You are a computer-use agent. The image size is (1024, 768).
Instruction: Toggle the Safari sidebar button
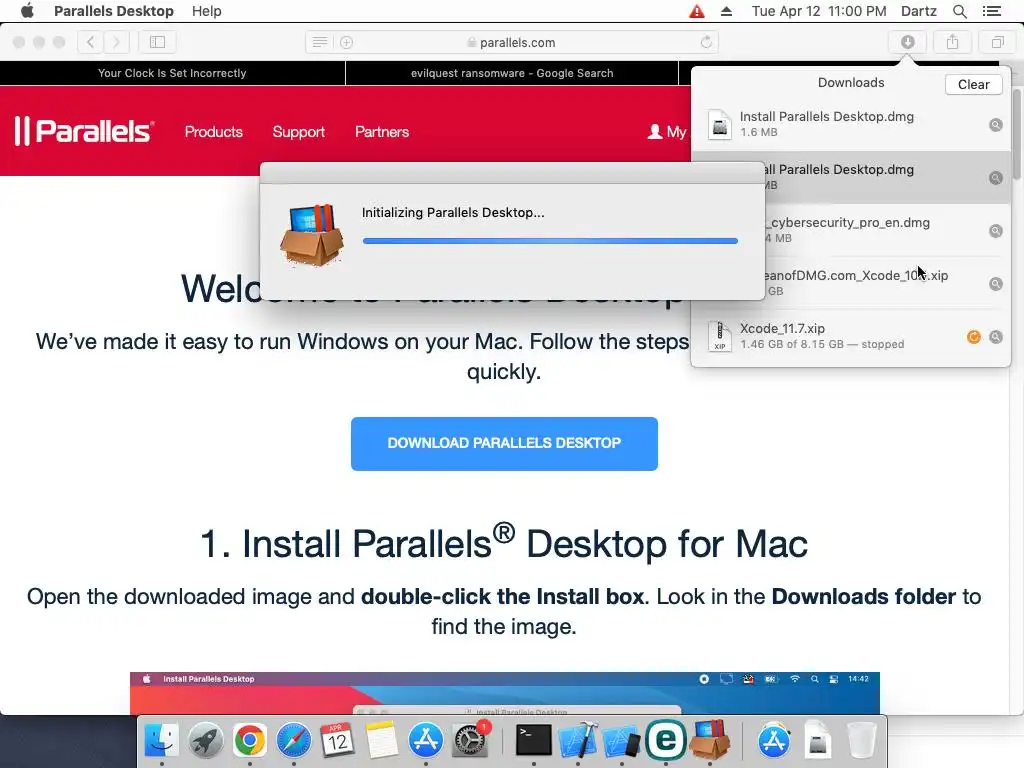coord(157,42)
